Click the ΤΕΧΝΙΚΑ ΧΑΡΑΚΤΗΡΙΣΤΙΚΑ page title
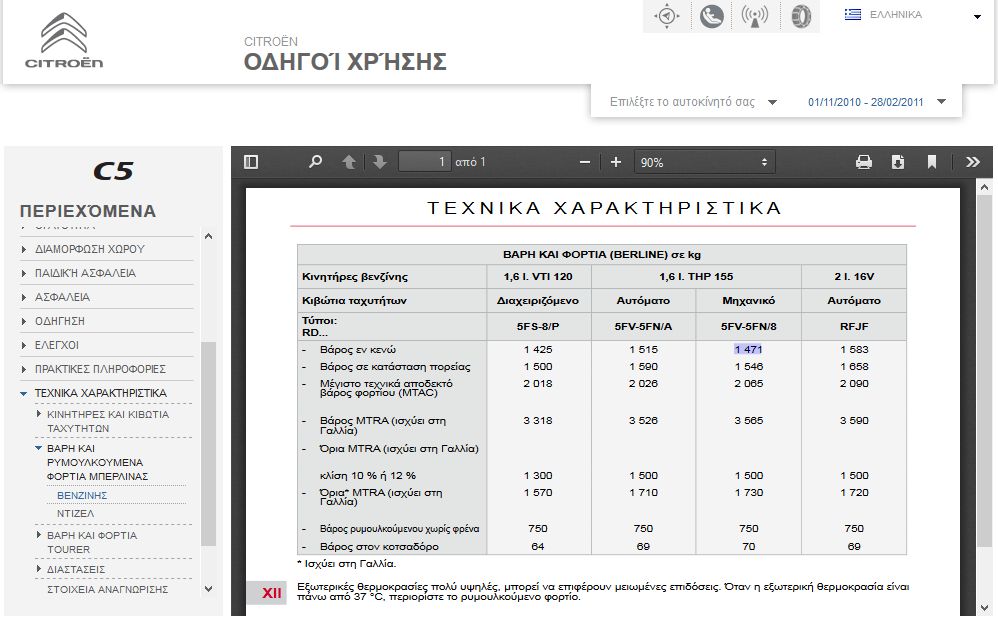The height and width of the screenshot is (618, 998). (x=604, y=208)
